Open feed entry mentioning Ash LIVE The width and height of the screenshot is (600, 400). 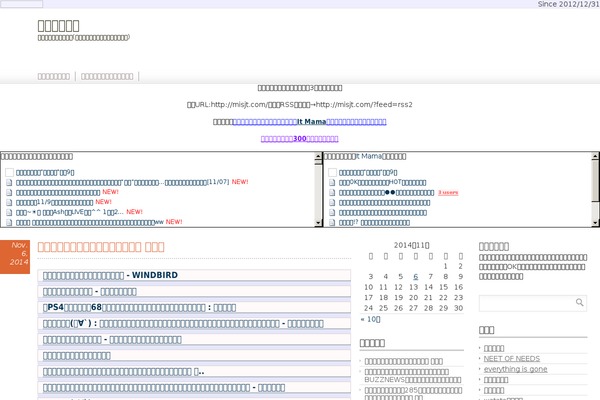coord(70,212)
